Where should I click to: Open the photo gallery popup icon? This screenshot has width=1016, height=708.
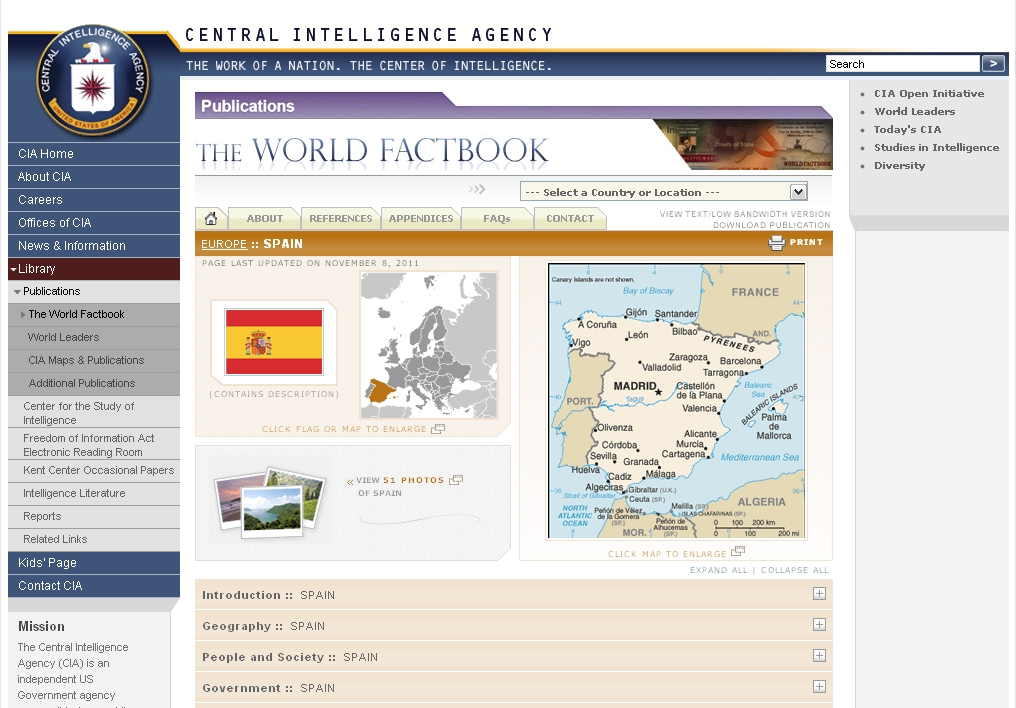(457, 479)
